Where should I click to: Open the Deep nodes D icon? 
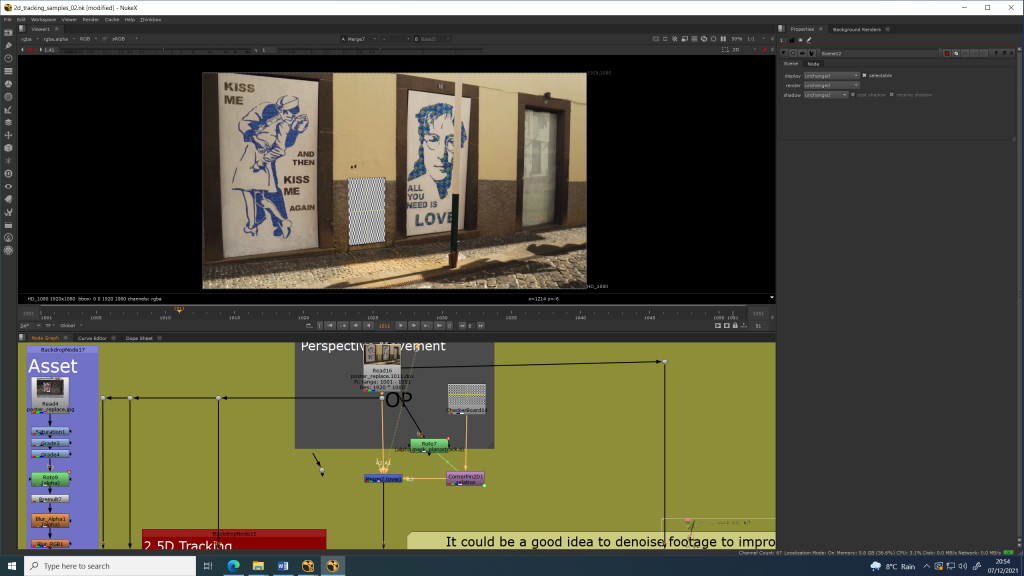8,174
